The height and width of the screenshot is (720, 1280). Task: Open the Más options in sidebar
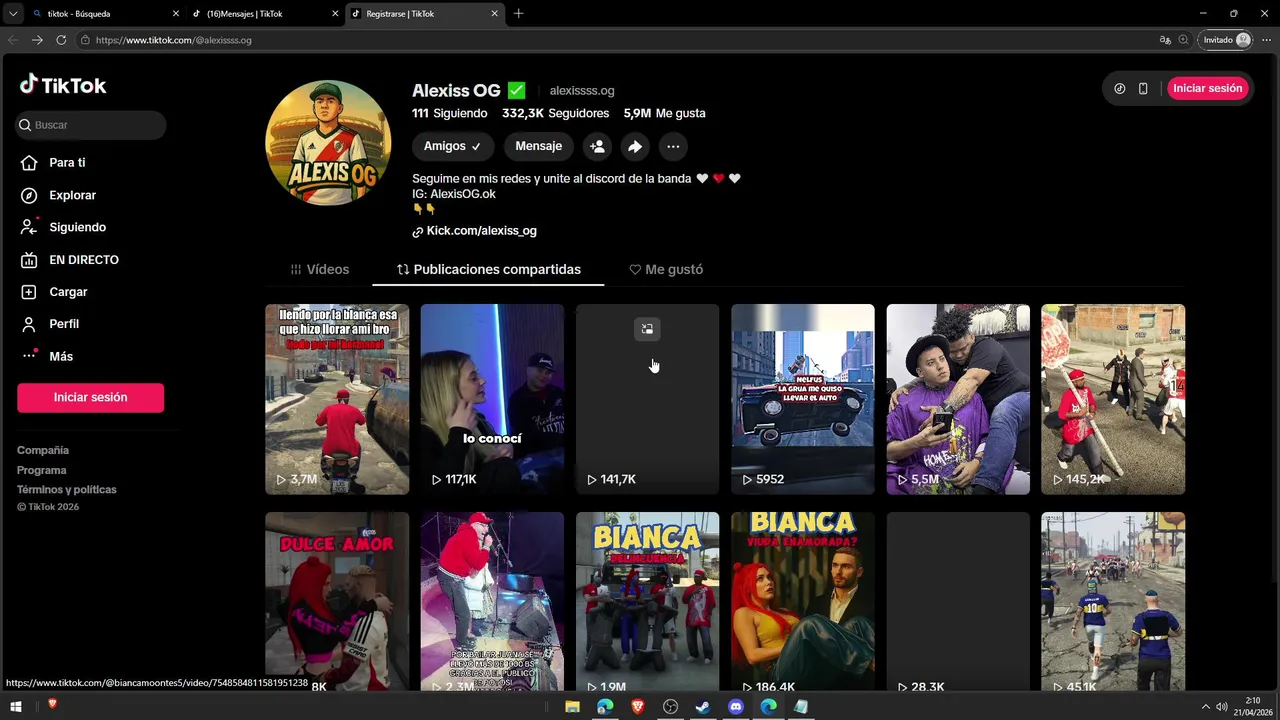coord(47,356)
